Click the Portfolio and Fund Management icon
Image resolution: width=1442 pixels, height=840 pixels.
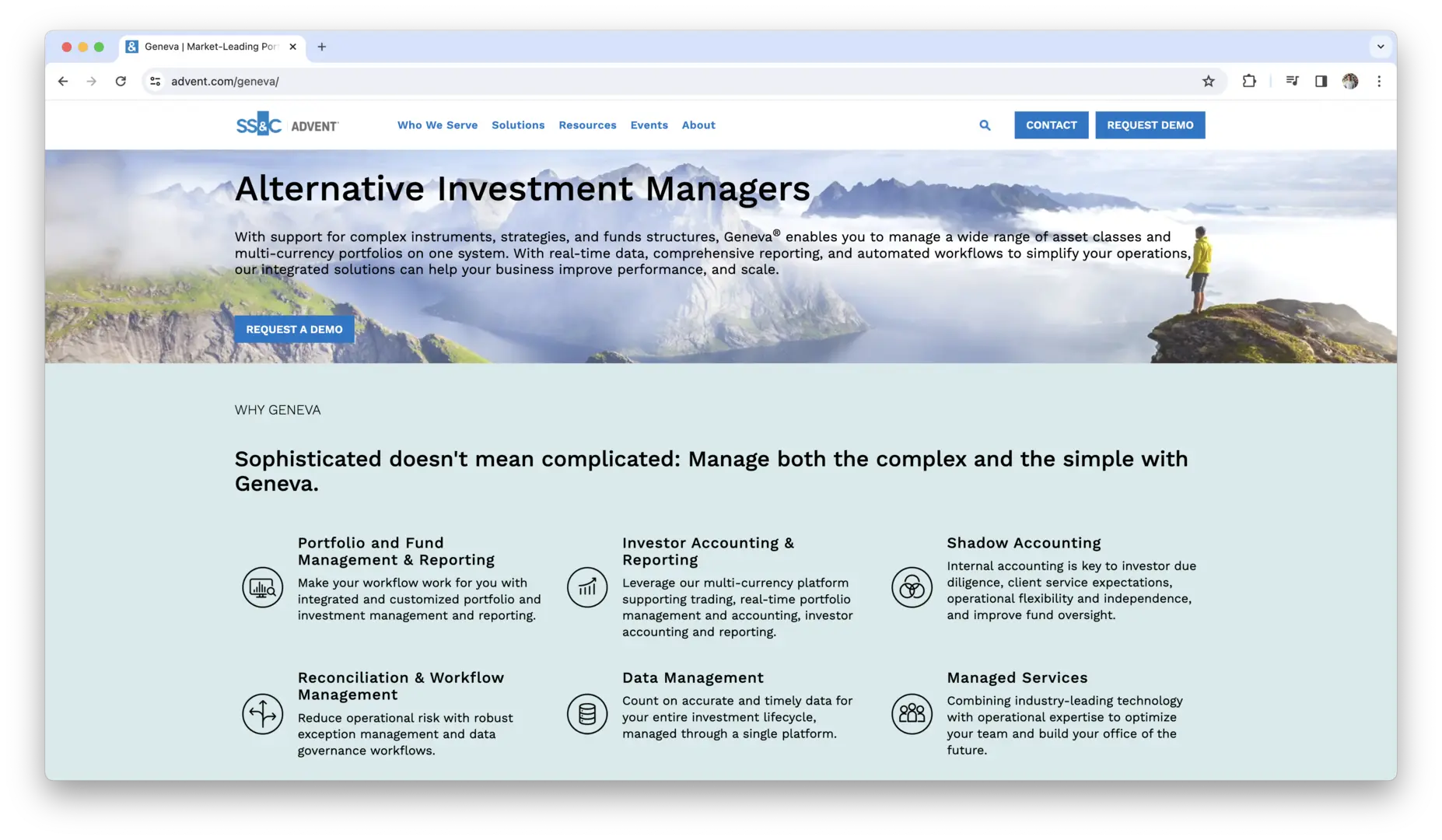[x=262, y=587]
